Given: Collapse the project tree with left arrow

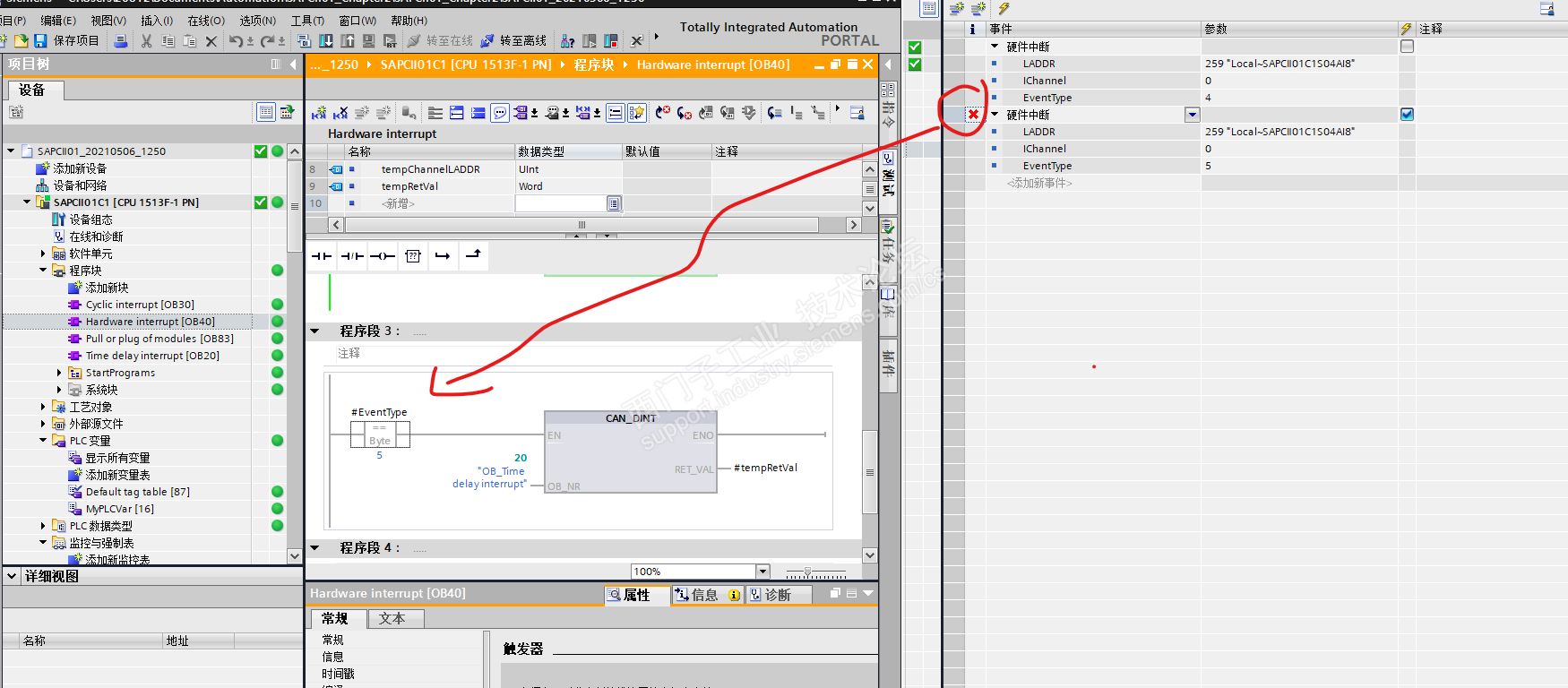Looking at the screenshot, I should coord(293,64).
